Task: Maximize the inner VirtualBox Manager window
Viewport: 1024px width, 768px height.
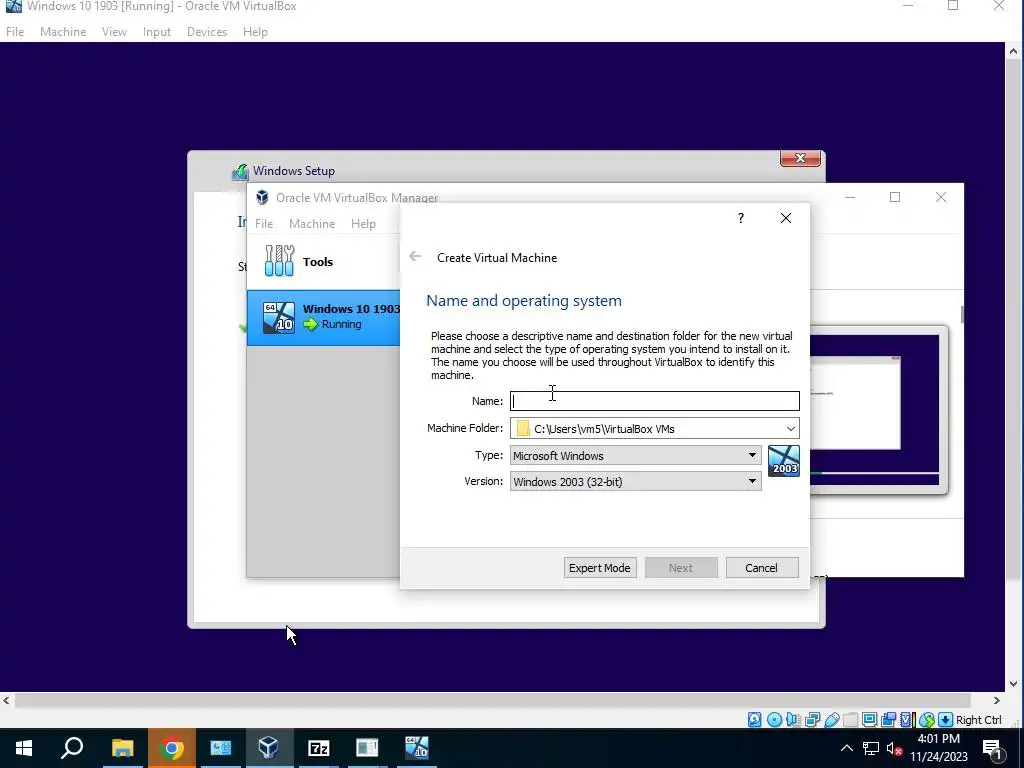Action: click(895, 197)
